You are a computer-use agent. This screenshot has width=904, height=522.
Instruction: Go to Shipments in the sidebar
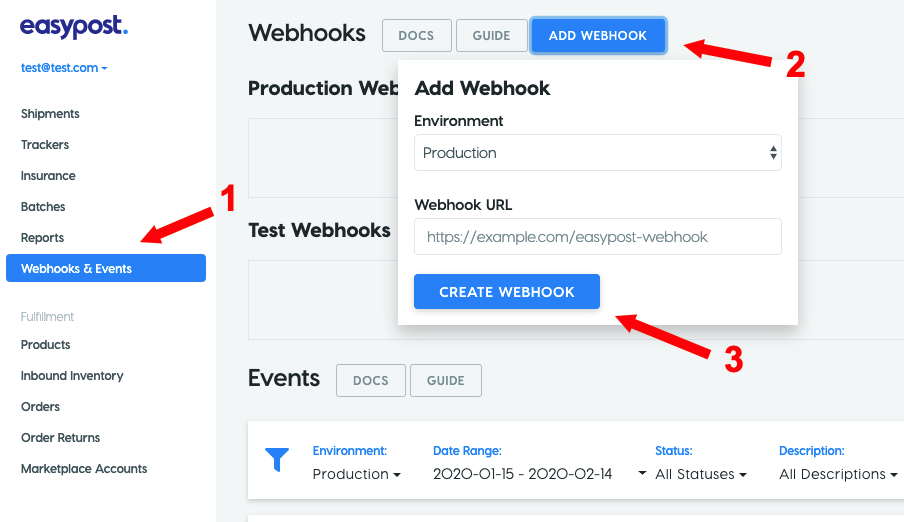tap(50, 114)
